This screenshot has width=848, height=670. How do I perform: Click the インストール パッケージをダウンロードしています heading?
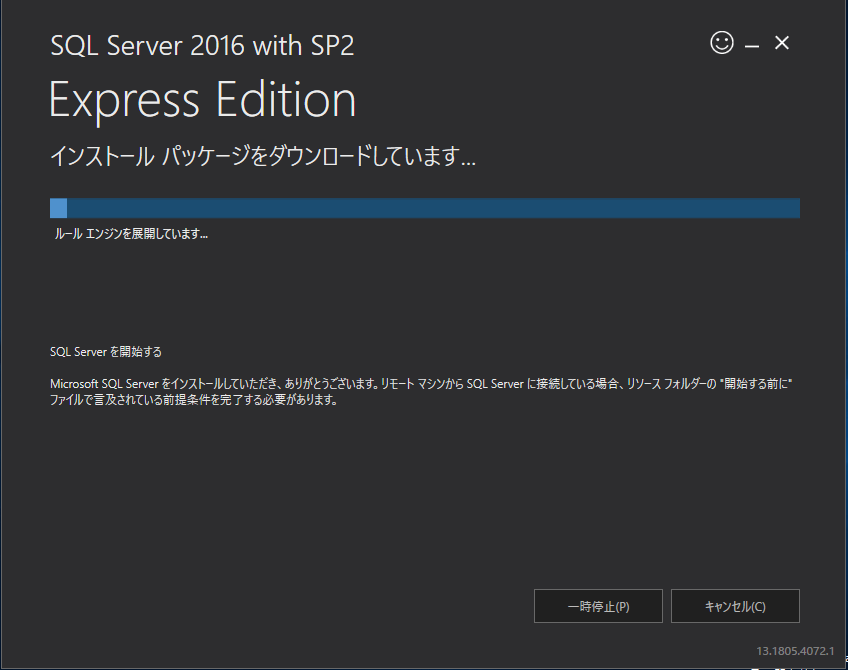[262, 157]
